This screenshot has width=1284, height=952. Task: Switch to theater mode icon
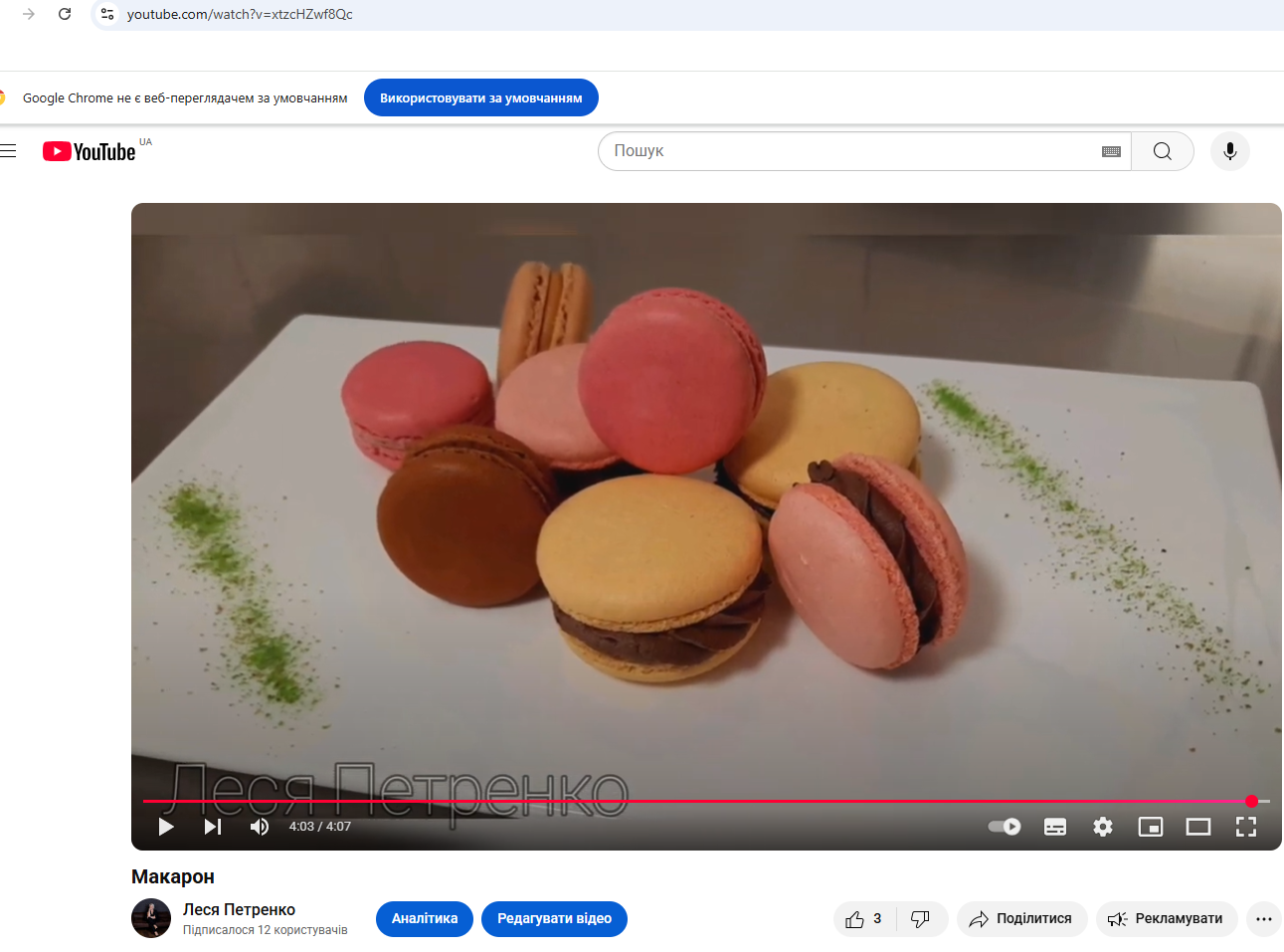[1198, 827]
